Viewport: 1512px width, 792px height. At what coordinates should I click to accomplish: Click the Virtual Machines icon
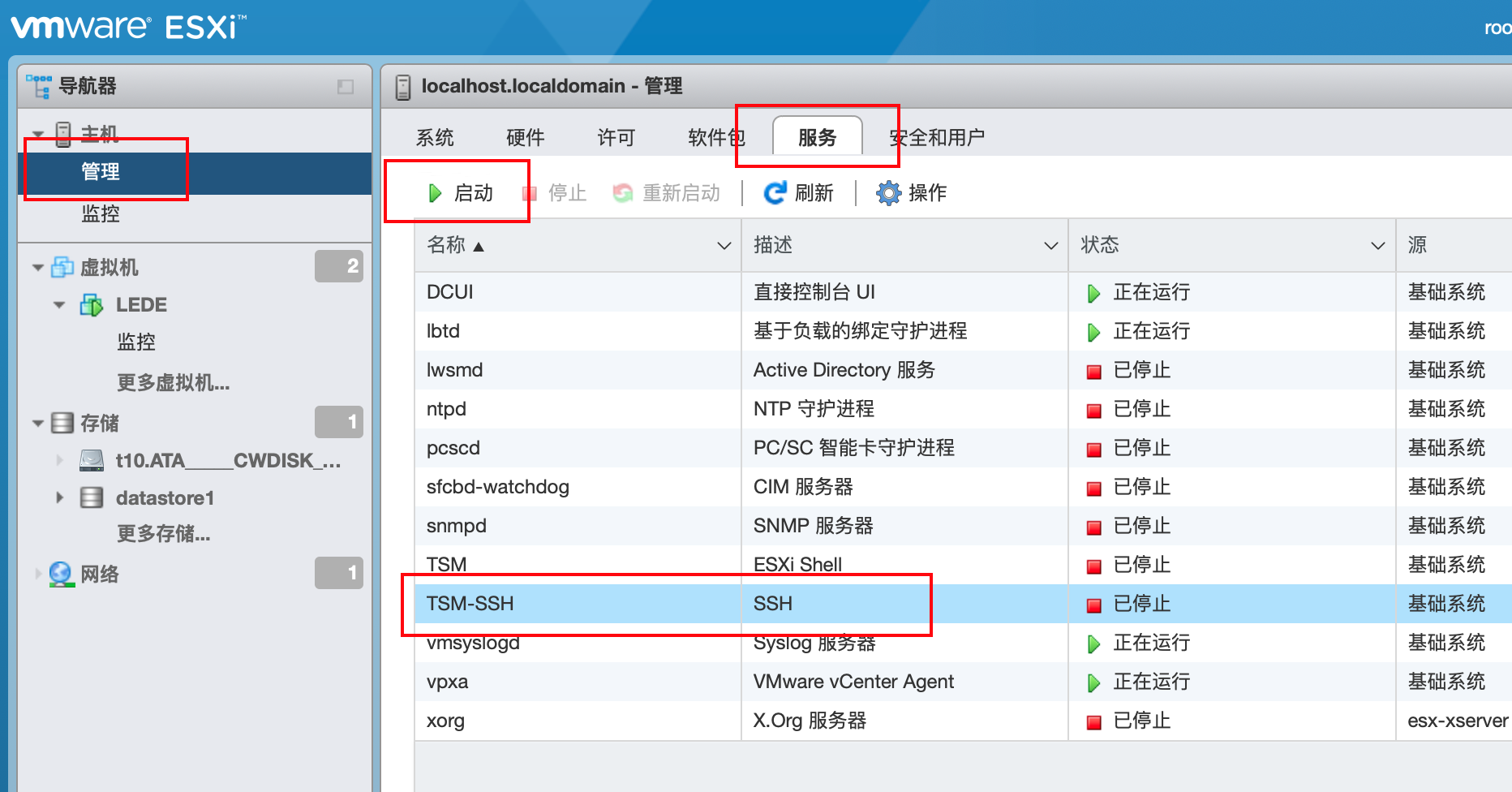(62, 267)
